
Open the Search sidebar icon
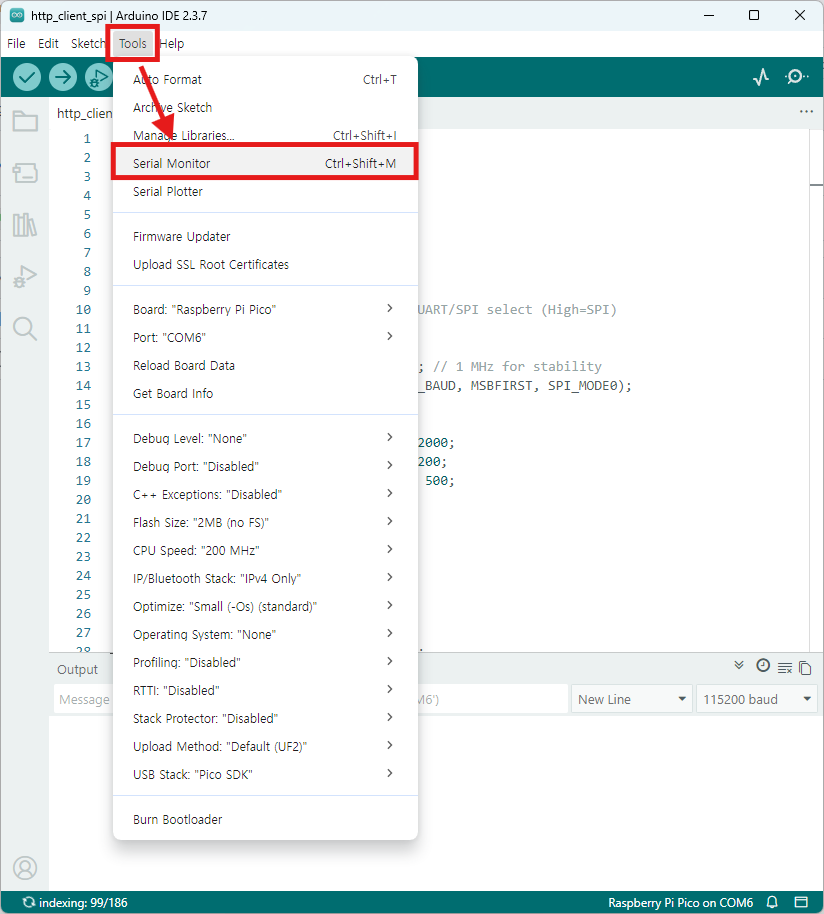(25, 329)
